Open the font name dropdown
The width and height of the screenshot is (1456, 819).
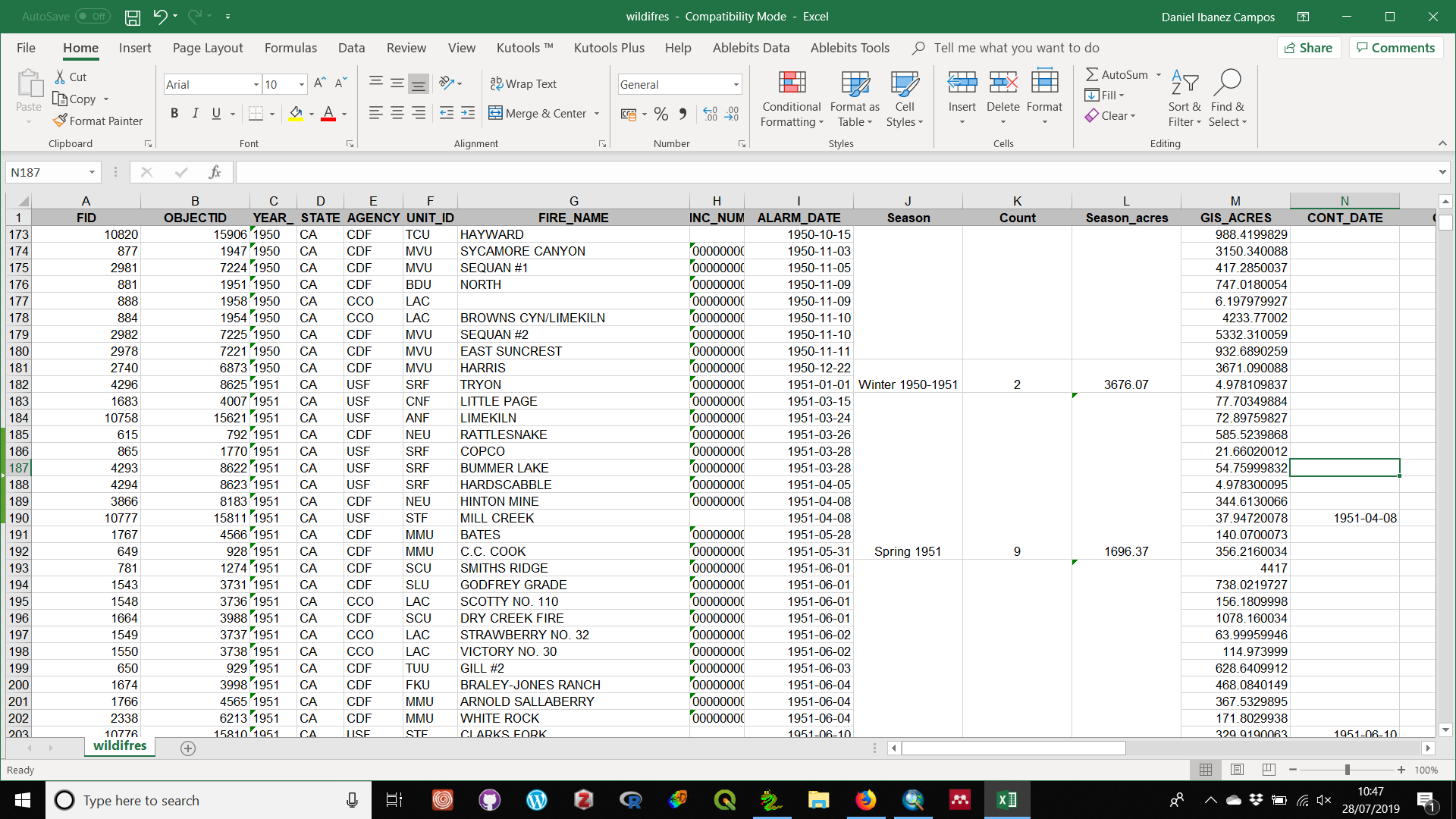[256, 84]
